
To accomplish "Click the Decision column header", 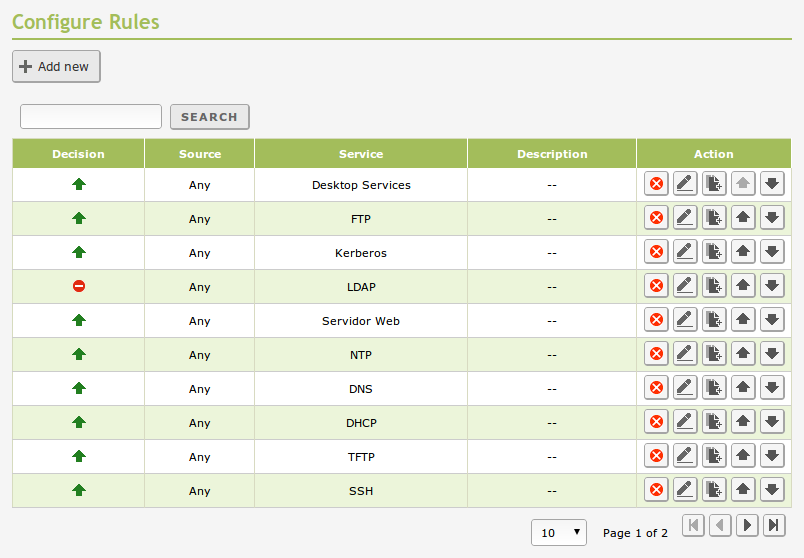I will [x=78, y=154].
